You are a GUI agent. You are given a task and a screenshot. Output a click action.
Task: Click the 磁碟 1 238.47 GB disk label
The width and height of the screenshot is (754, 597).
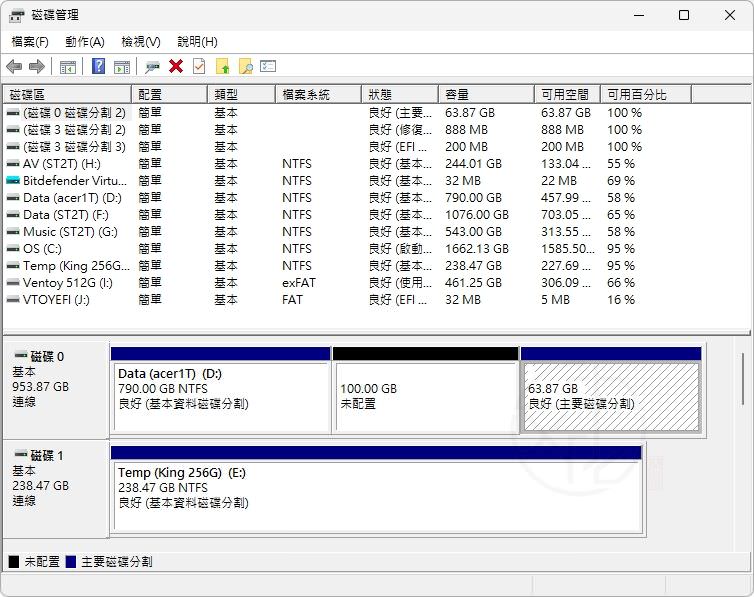pyautogui.click(x=56, y=488)
